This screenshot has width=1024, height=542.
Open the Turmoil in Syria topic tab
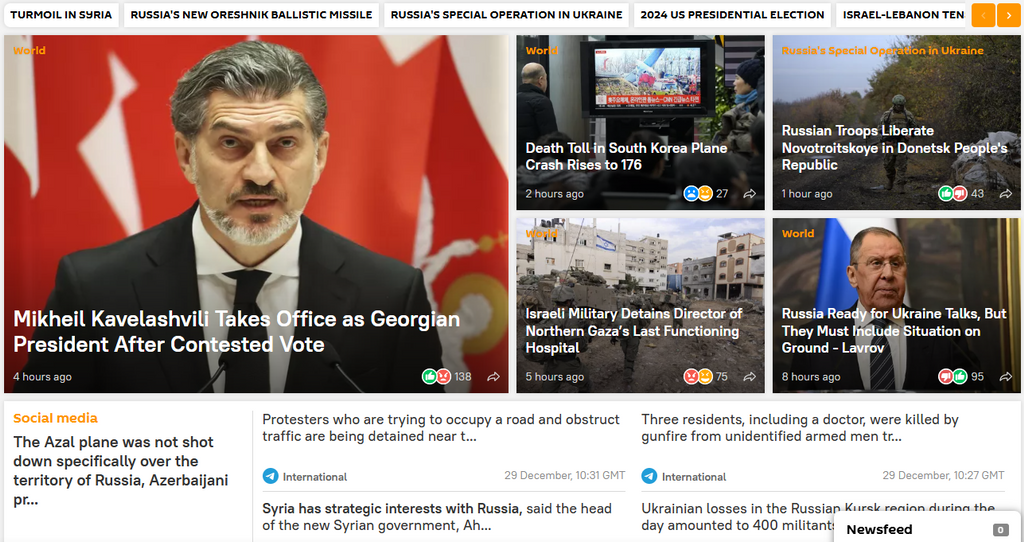click(x=61, y=15)
